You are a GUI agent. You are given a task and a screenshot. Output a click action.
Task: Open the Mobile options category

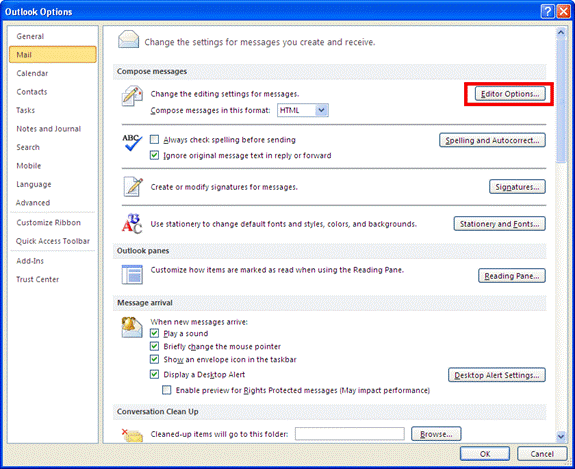(x=53, y=166)
